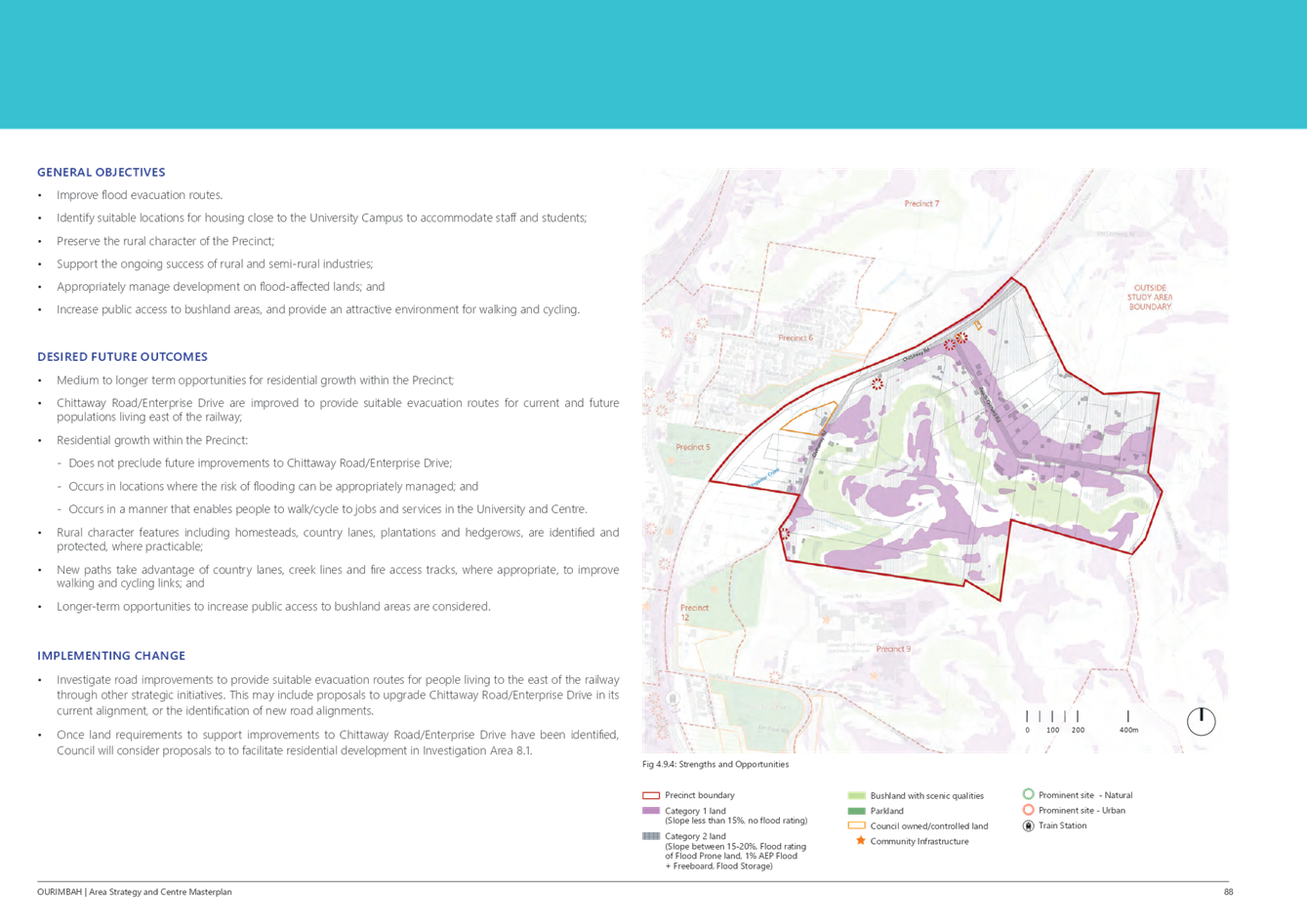This screenshot has height=924, width=1307.
Task: Click the Precinct 6 label on the map
Action: tap(796, 339)
